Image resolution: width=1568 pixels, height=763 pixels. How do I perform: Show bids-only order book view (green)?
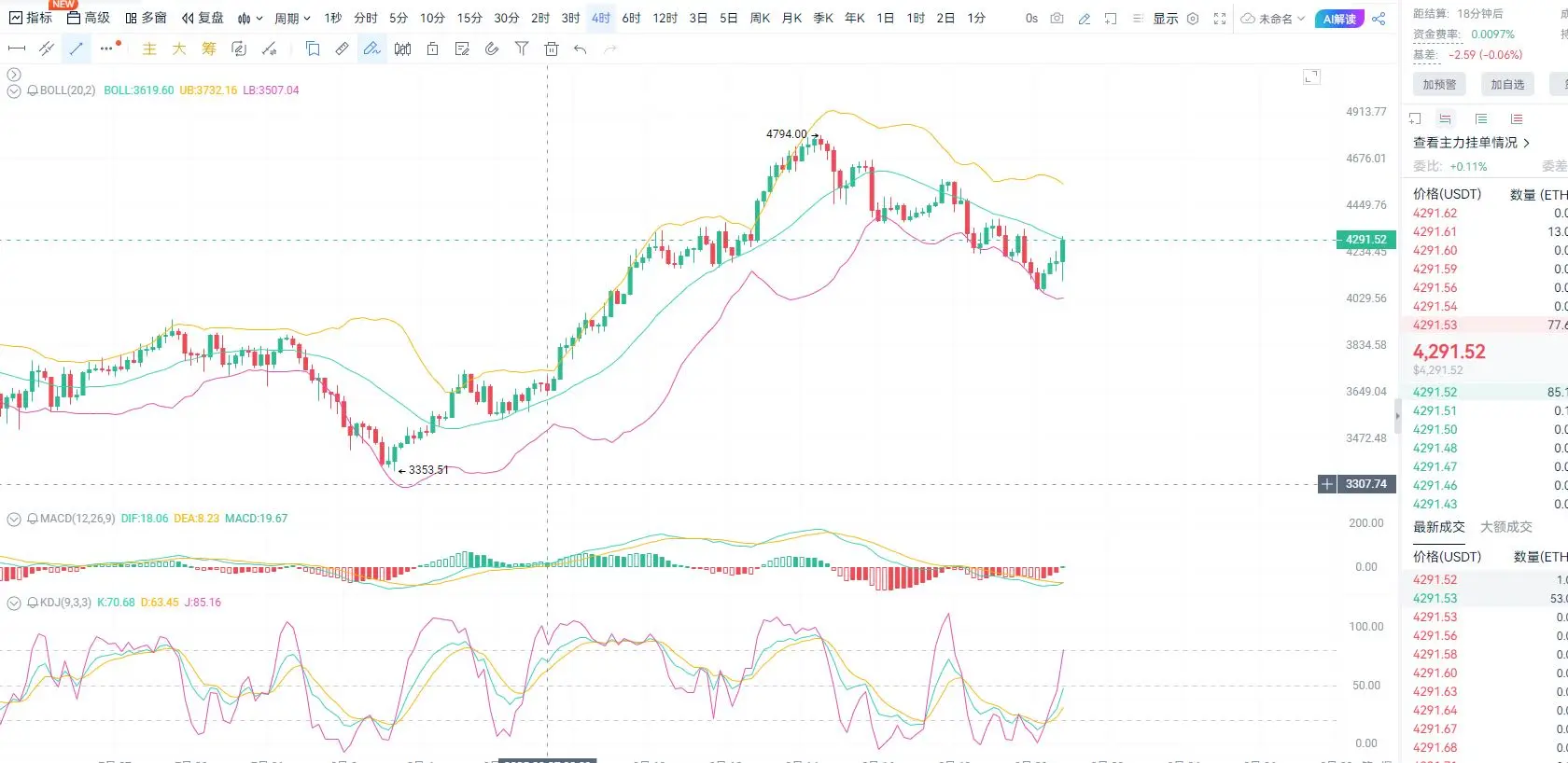click(x=1481, y=118)
